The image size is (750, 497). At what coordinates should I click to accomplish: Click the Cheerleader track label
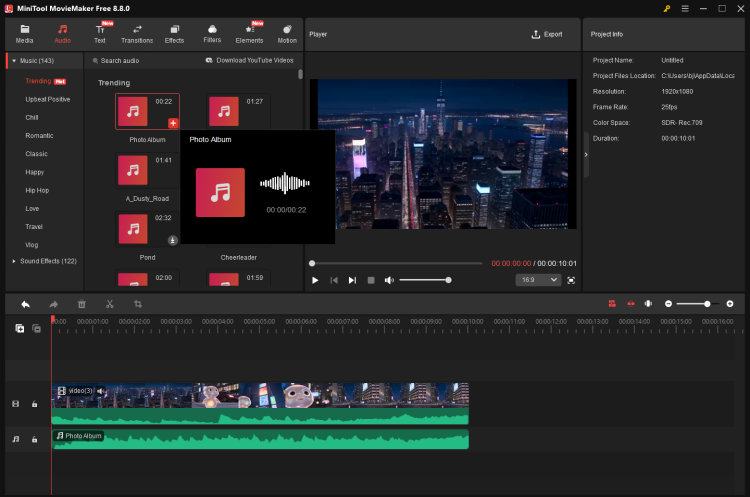coord(239,257)
